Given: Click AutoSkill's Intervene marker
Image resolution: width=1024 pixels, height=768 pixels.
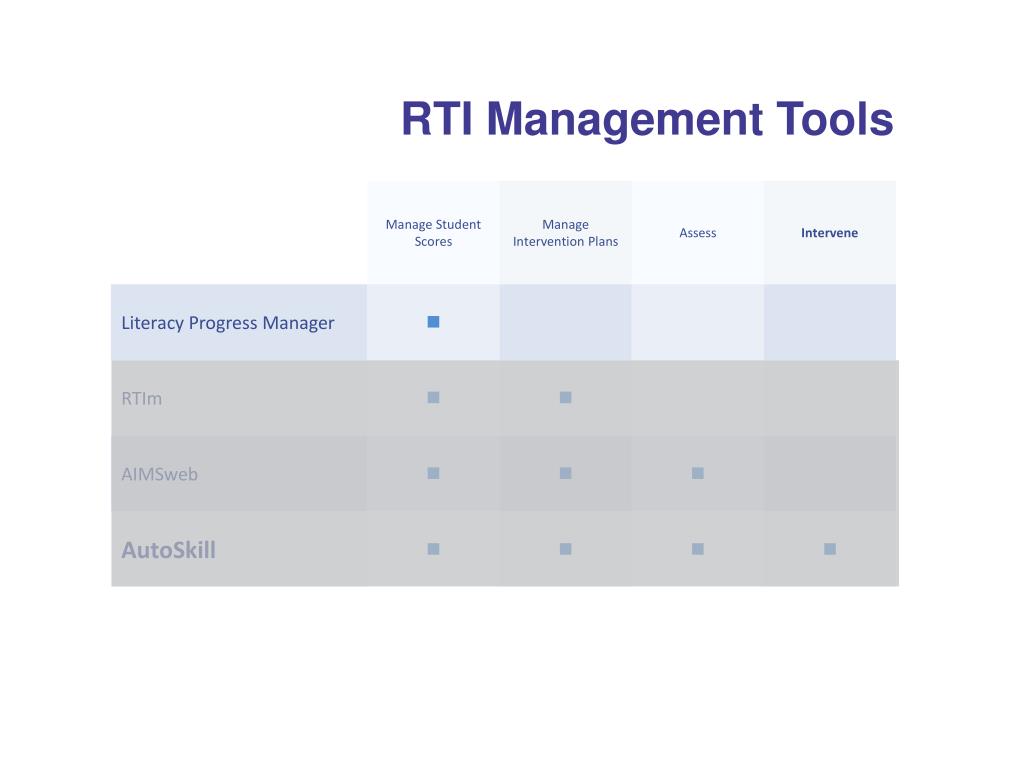Looking at the screenshot, I should [829, 549].
